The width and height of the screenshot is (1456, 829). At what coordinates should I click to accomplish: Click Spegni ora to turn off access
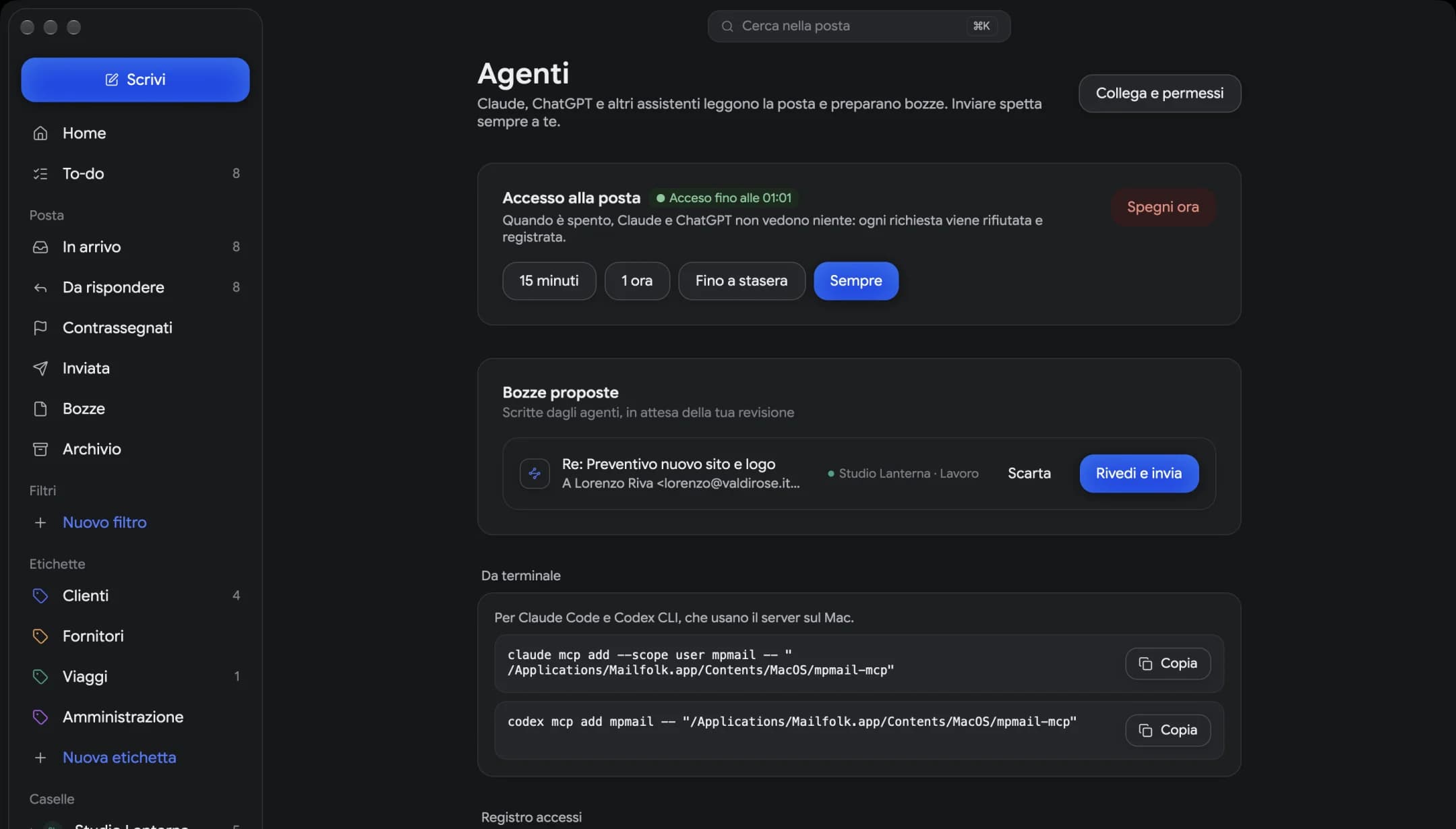pos(1163,207)
